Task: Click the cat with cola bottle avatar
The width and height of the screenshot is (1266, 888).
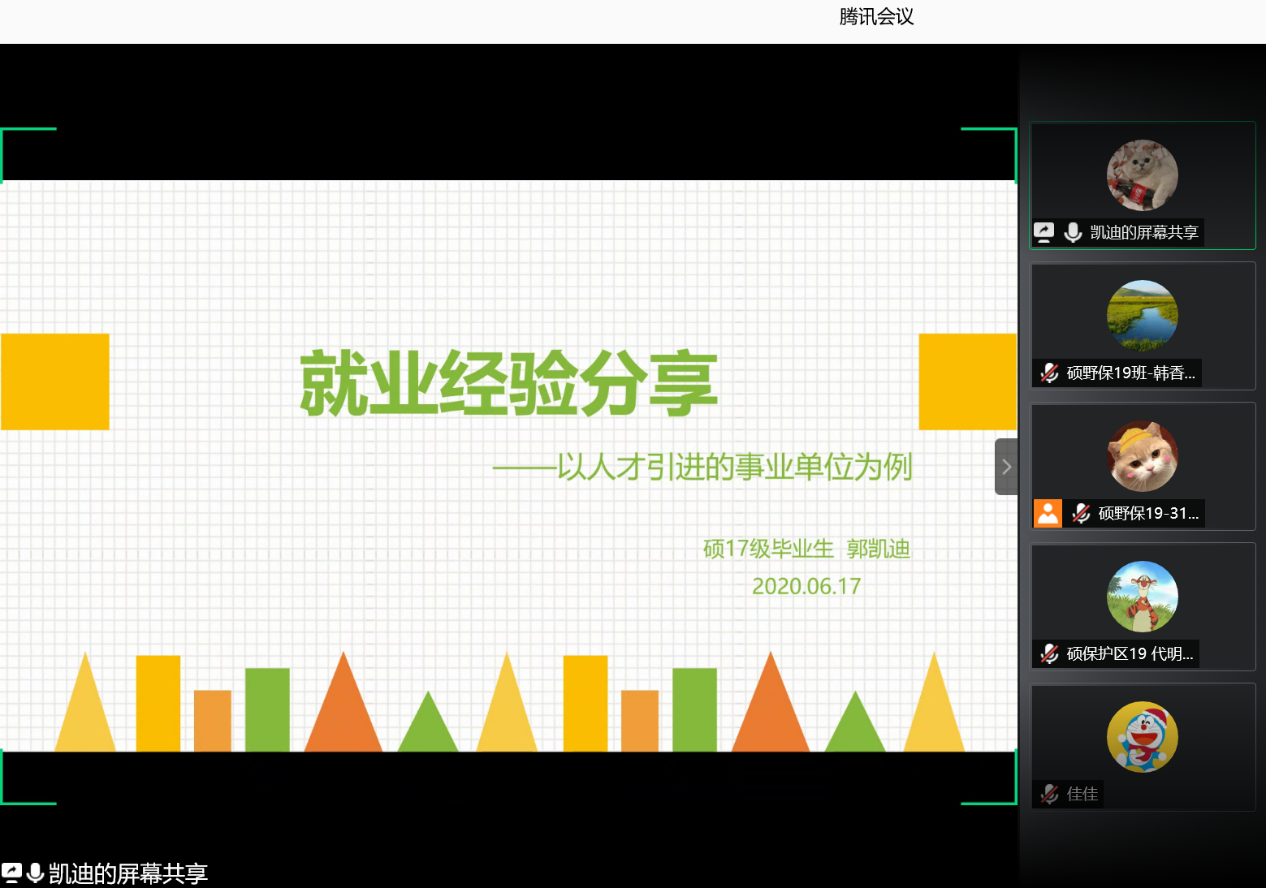Action: point(1142,175)
